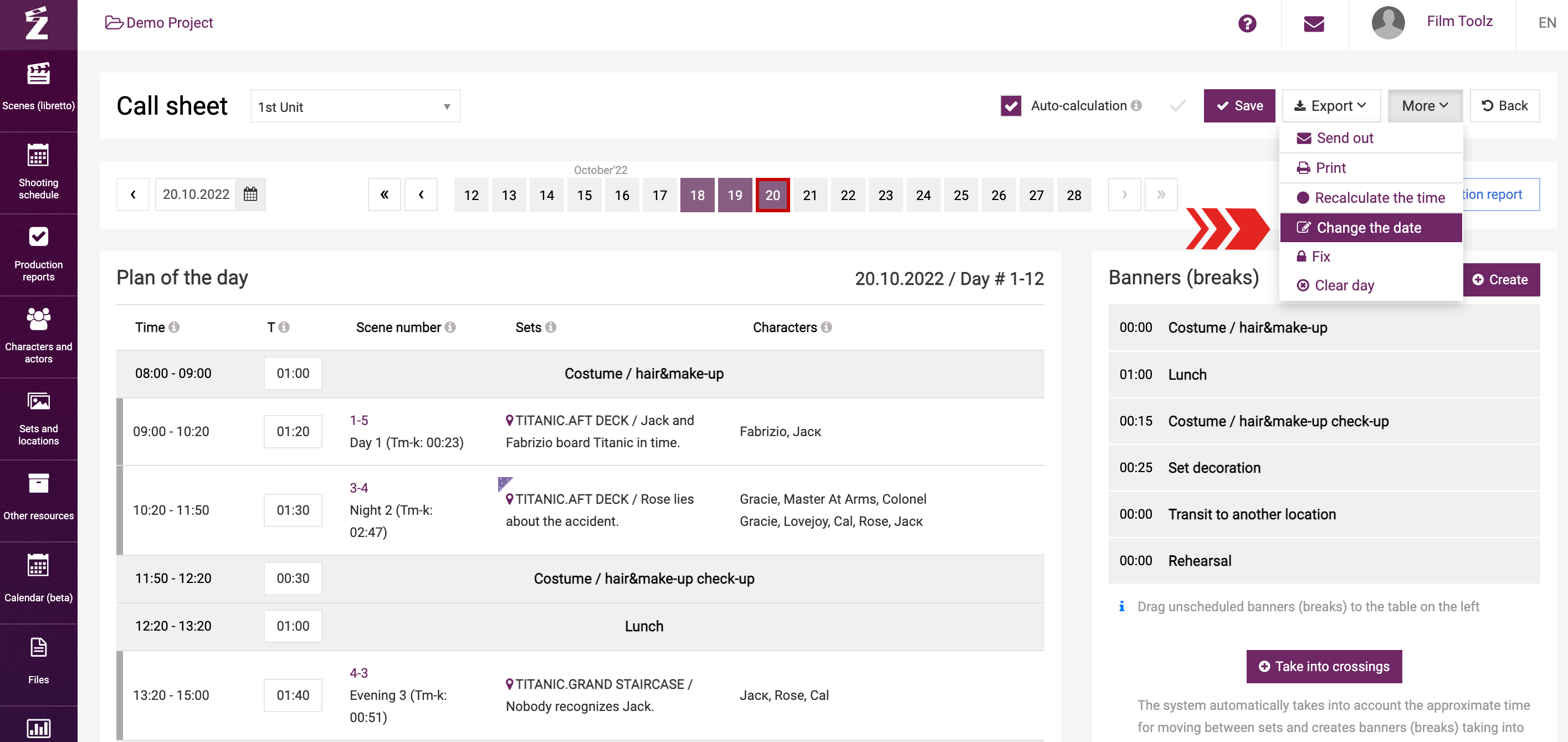Jump back with the double-left arrow

[384, 195]
